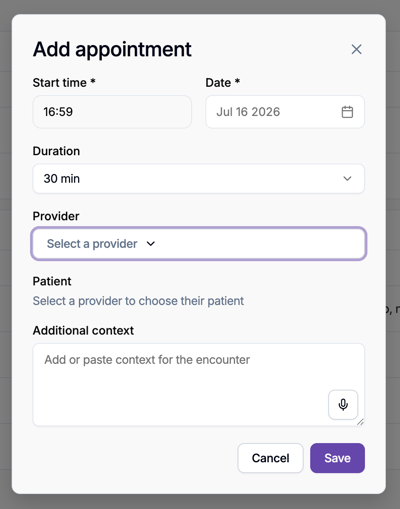Click into the Additional context text area

point(199,385)
